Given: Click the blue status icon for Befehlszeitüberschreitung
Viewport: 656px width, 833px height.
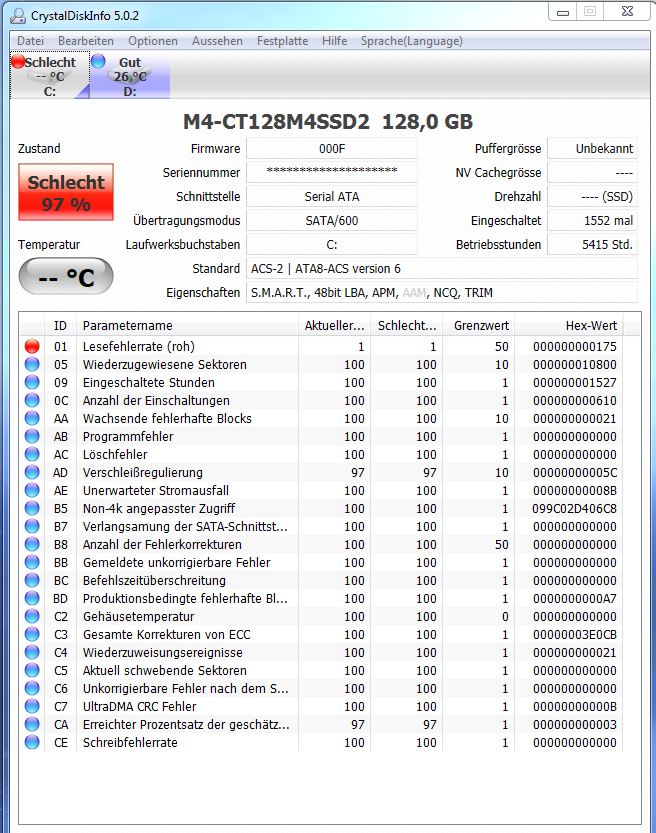Looking at the screenshot, I should (32, 581).
